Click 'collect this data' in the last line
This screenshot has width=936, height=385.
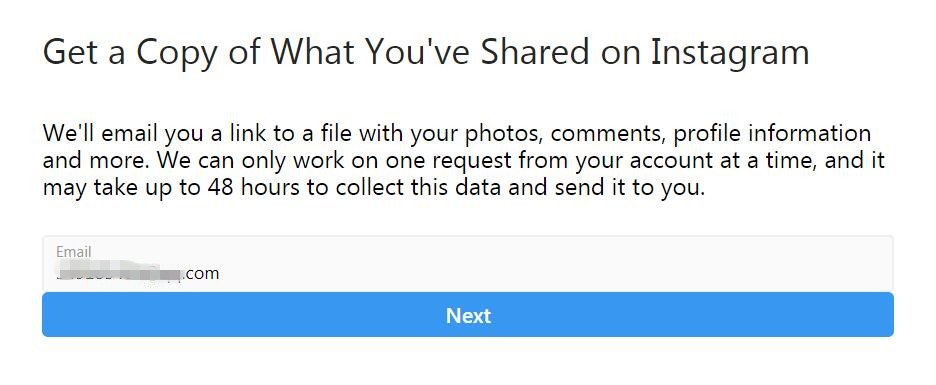click(x=420, y=188)
